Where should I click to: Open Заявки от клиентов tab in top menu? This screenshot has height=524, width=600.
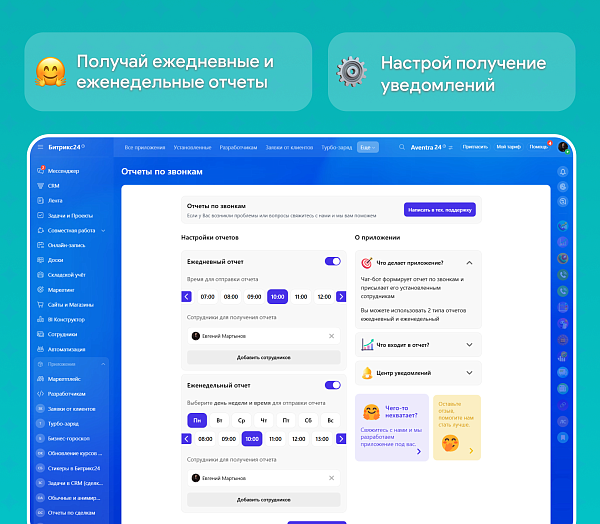tap(289, 147)
